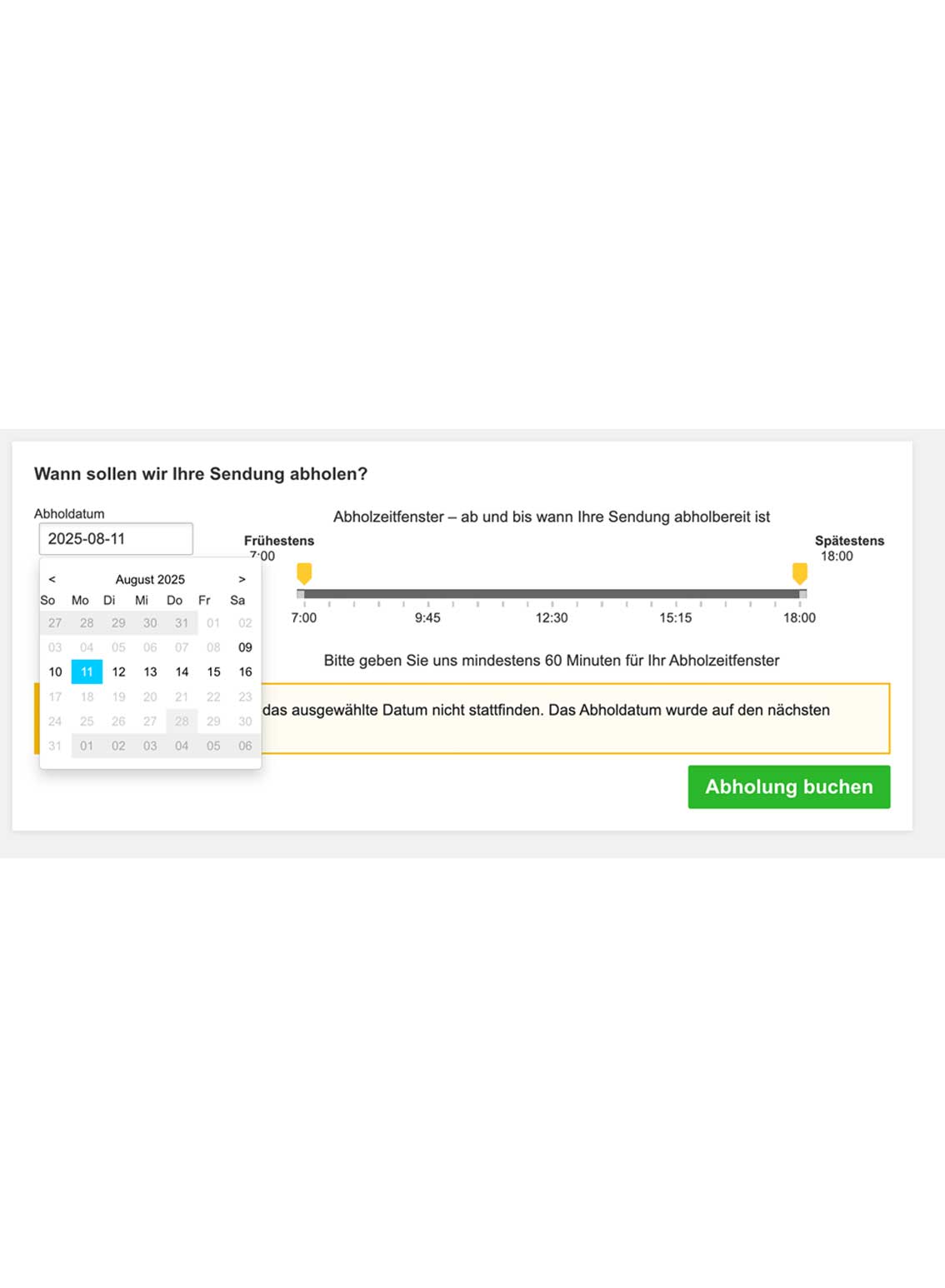Go to next month in calendar
Image resolution: width=945 pixels, height=1288 pixels.
point(242,579)
